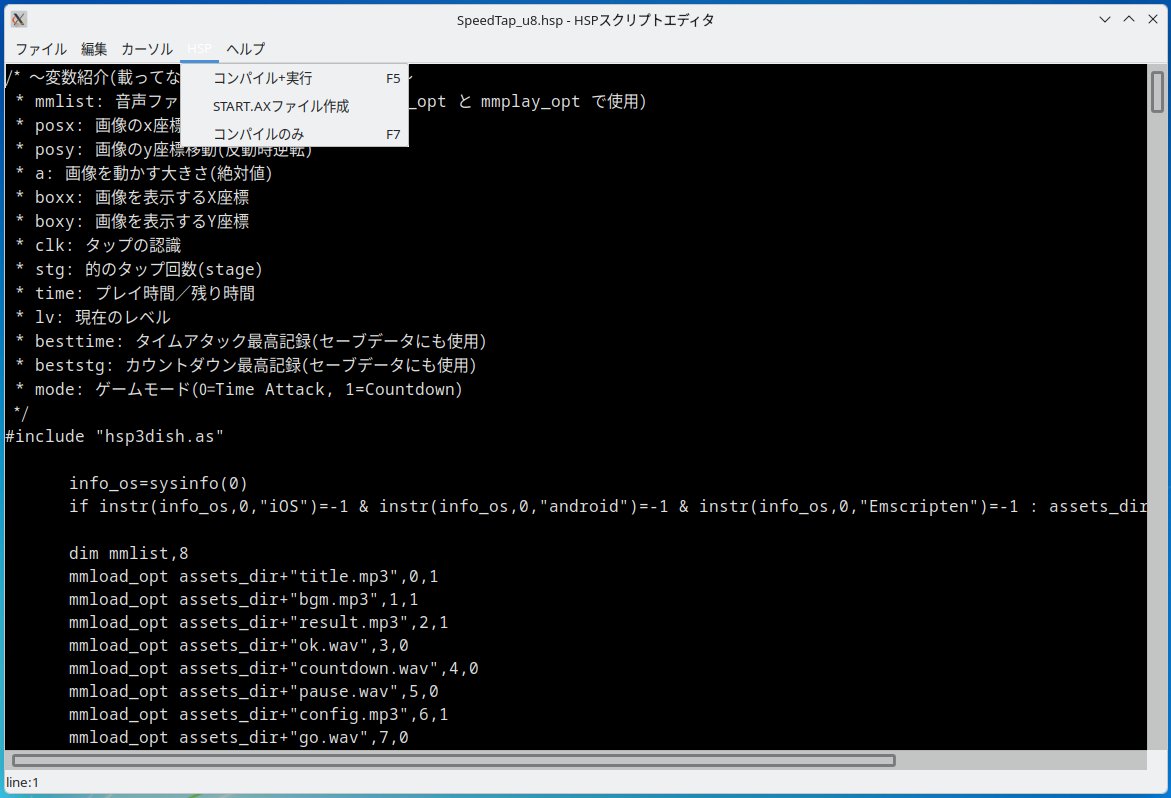Click the clk: タップの認識 comment line
The height and width of the screenshot is (798, 1171).
98,246
